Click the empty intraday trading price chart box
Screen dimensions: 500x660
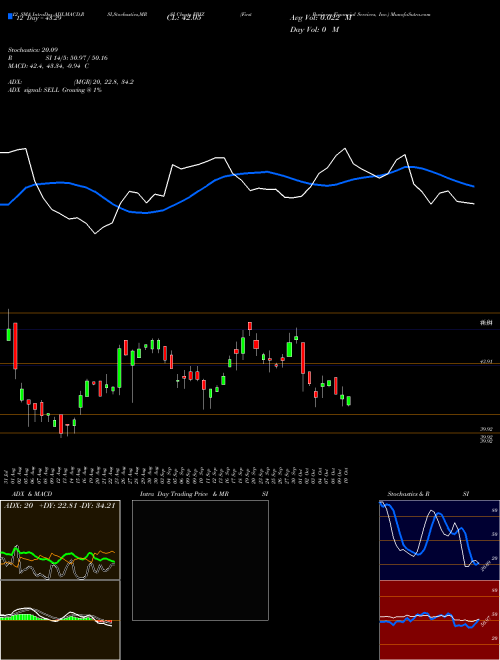(x=200, y=560)
